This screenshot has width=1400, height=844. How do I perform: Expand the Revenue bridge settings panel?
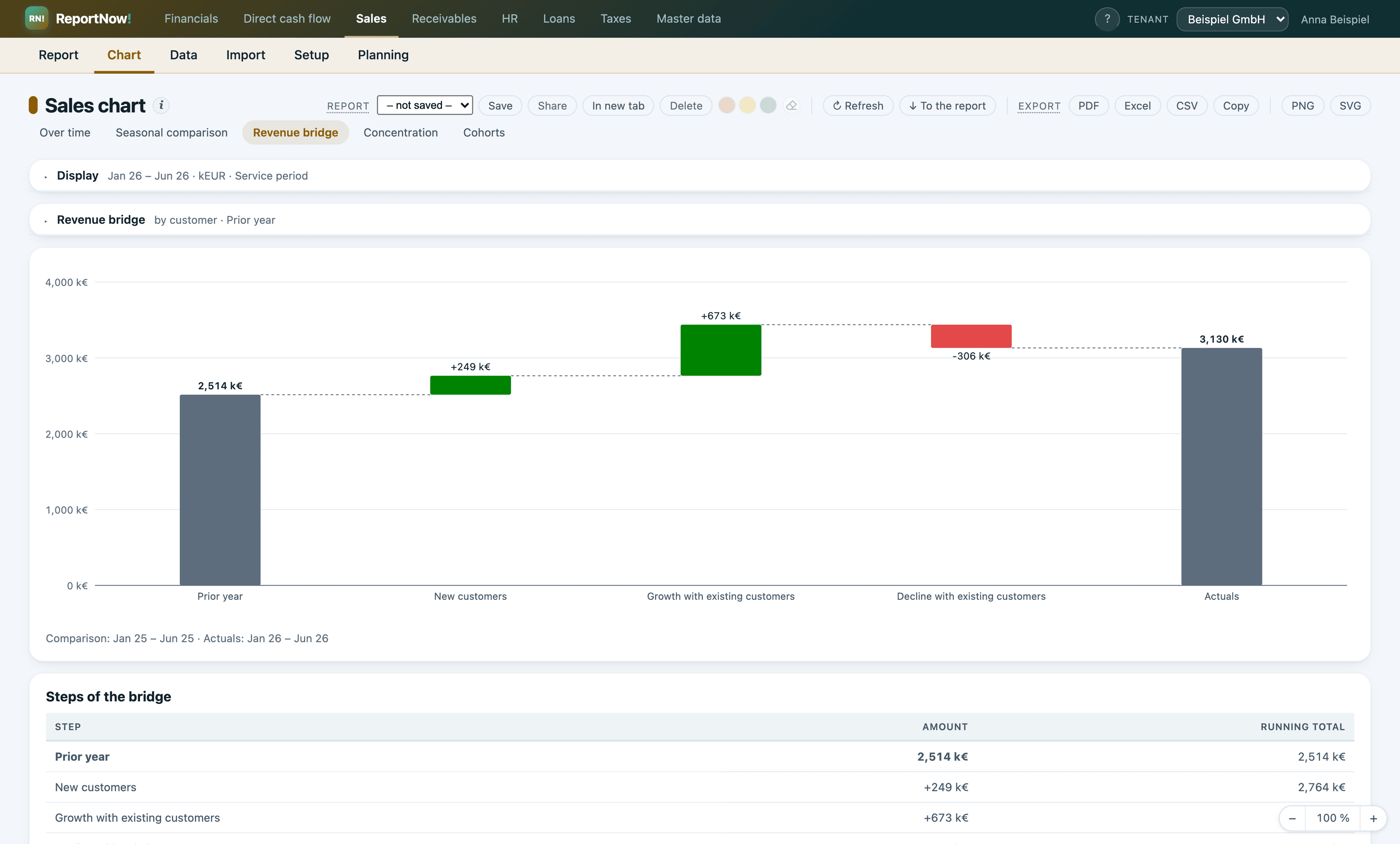[x=699, y=220]
